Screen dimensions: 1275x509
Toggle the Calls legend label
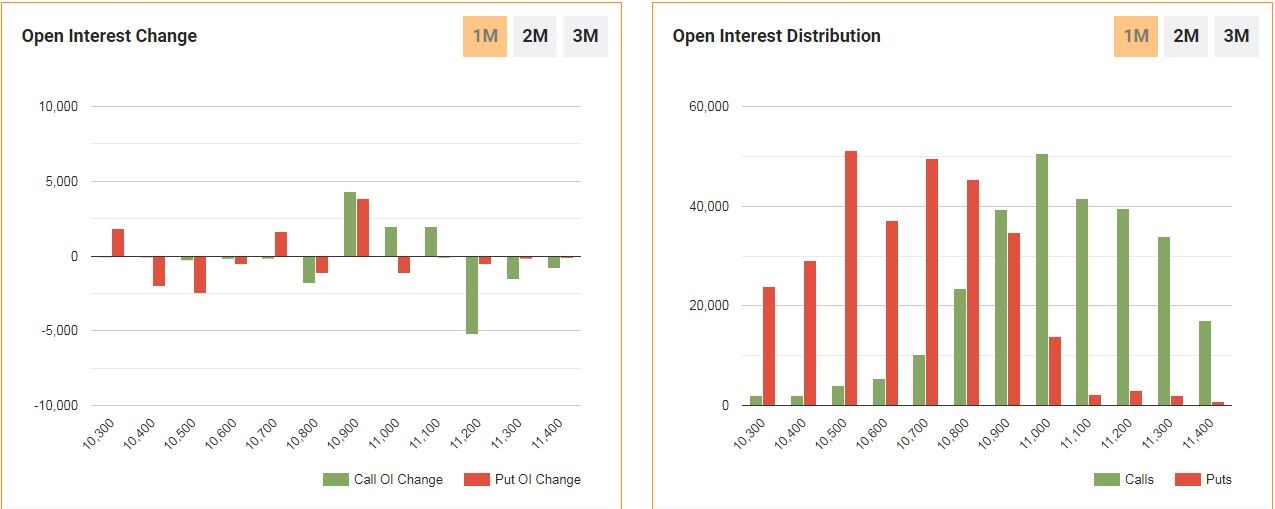(1138, 479)
